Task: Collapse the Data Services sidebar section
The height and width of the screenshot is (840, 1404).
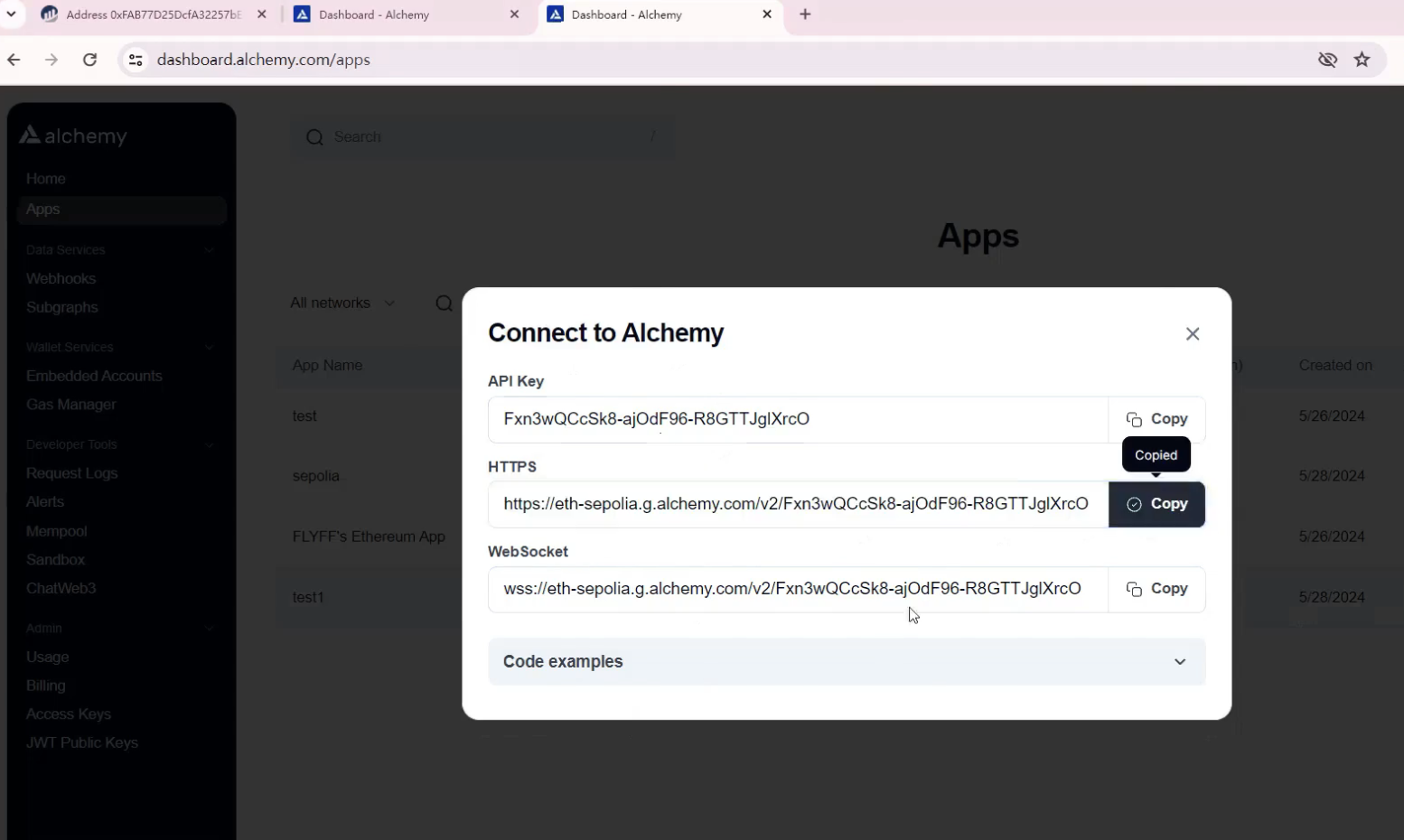Action: point(210,250)
